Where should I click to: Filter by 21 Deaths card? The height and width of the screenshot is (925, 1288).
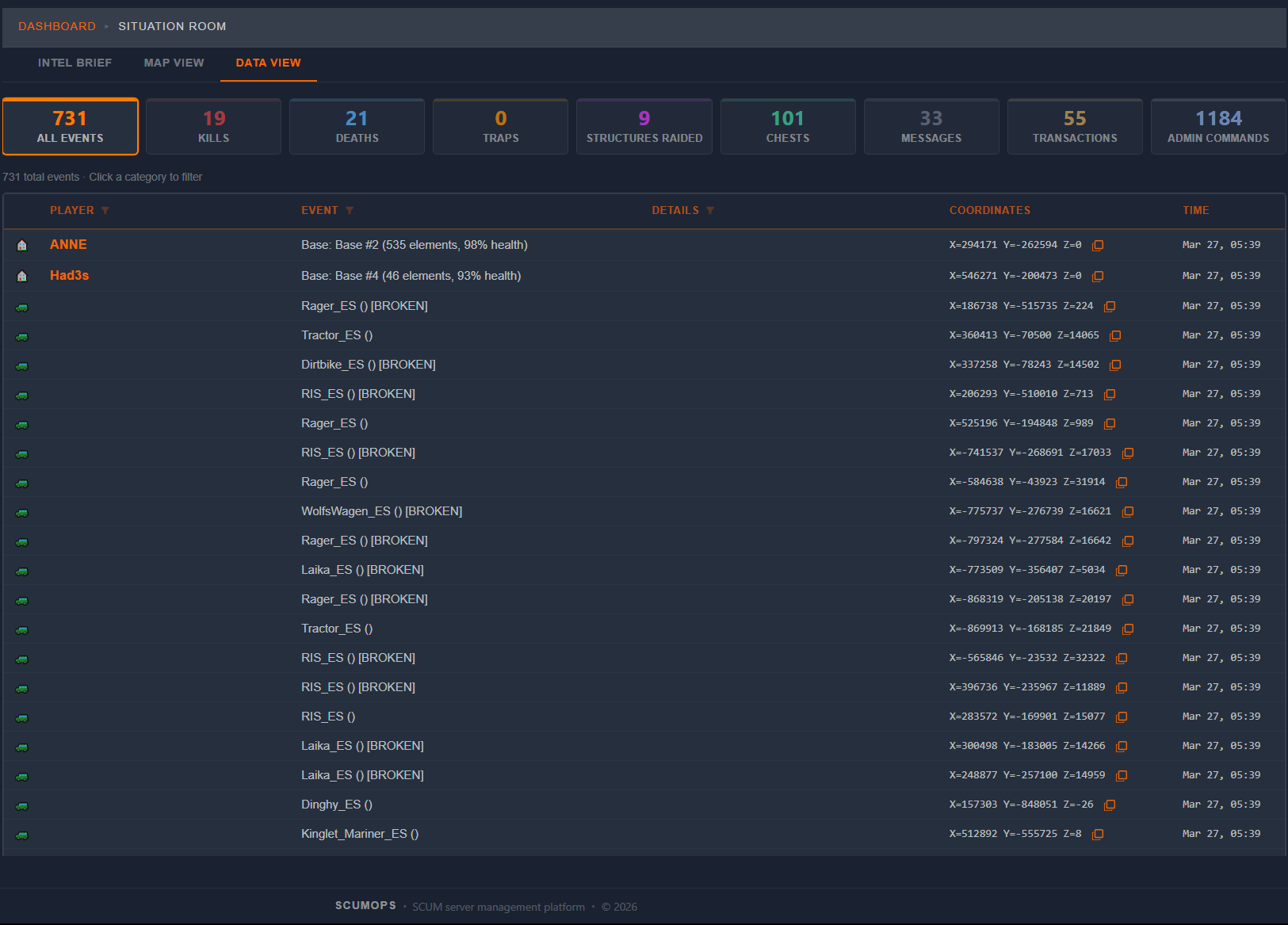(357, 126)
